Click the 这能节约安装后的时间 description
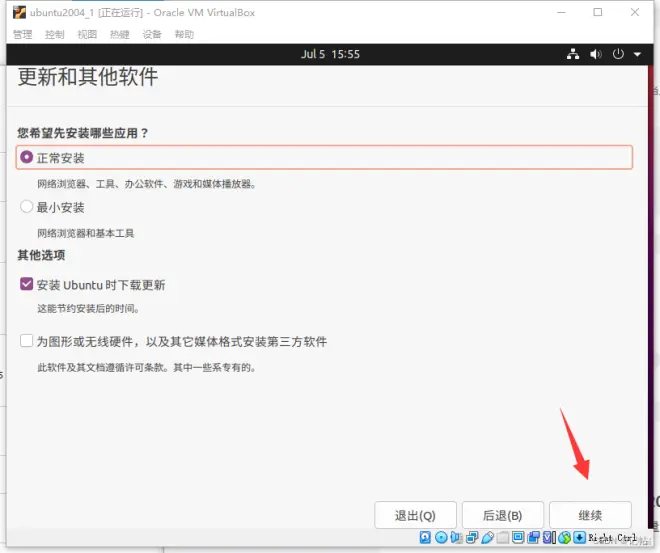Image resolution: width=660 pixels, height=553 pixels. [x=88, y=308]
